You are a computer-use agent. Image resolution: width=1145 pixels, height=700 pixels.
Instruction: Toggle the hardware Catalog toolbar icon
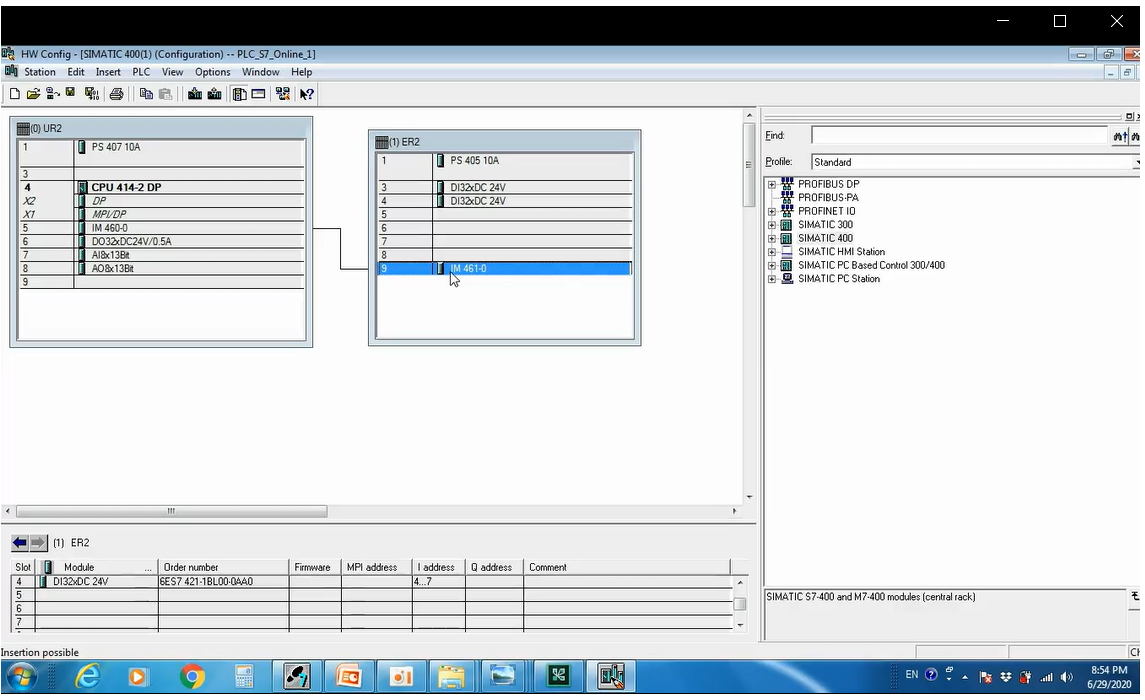240,94
